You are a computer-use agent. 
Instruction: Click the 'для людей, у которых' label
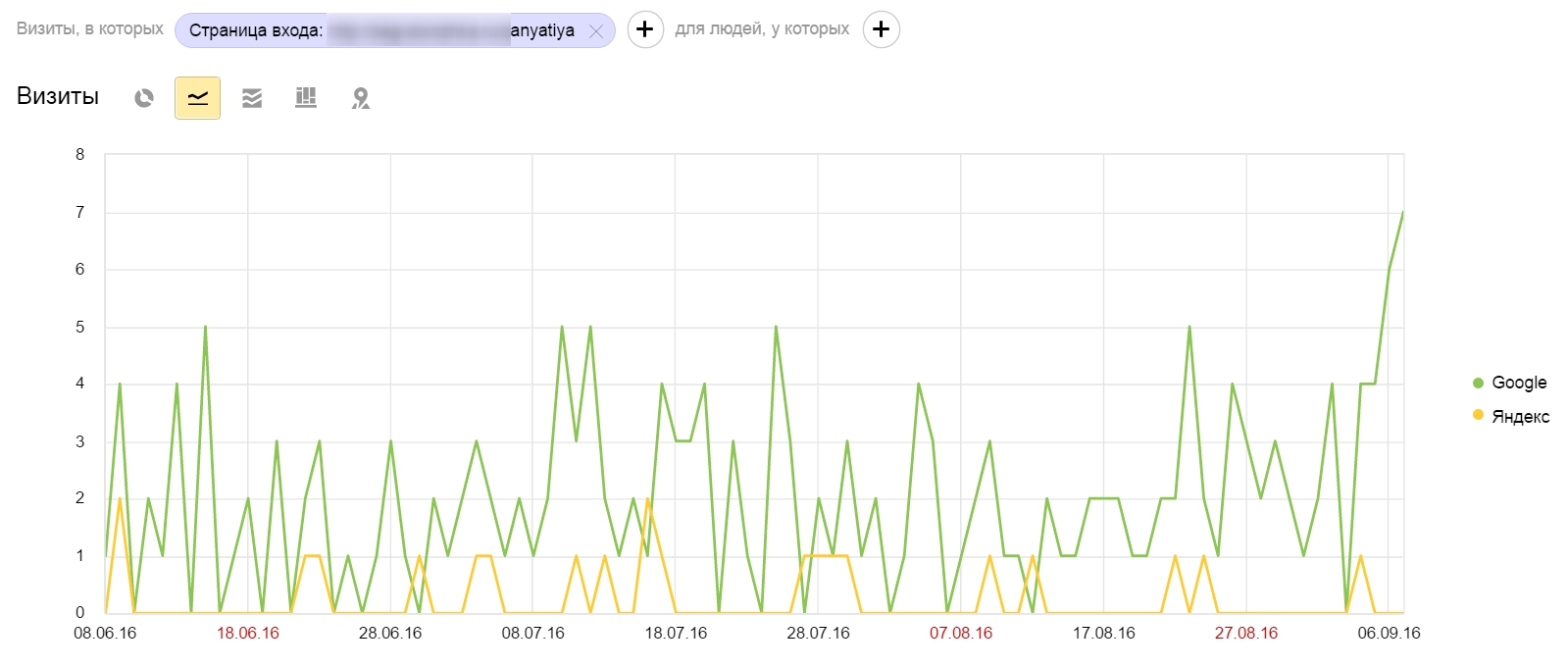(762, 29)
